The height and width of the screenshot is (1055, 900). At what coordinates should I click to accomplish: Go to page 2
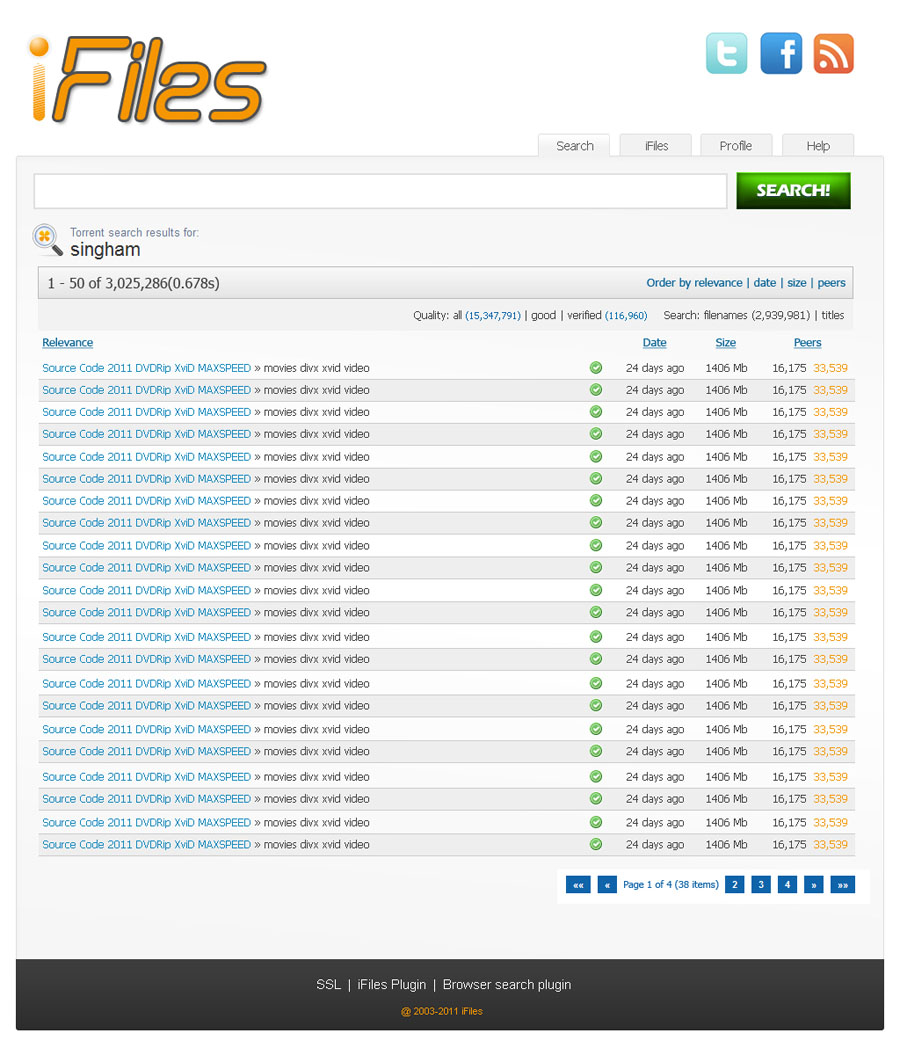point(735,885)
